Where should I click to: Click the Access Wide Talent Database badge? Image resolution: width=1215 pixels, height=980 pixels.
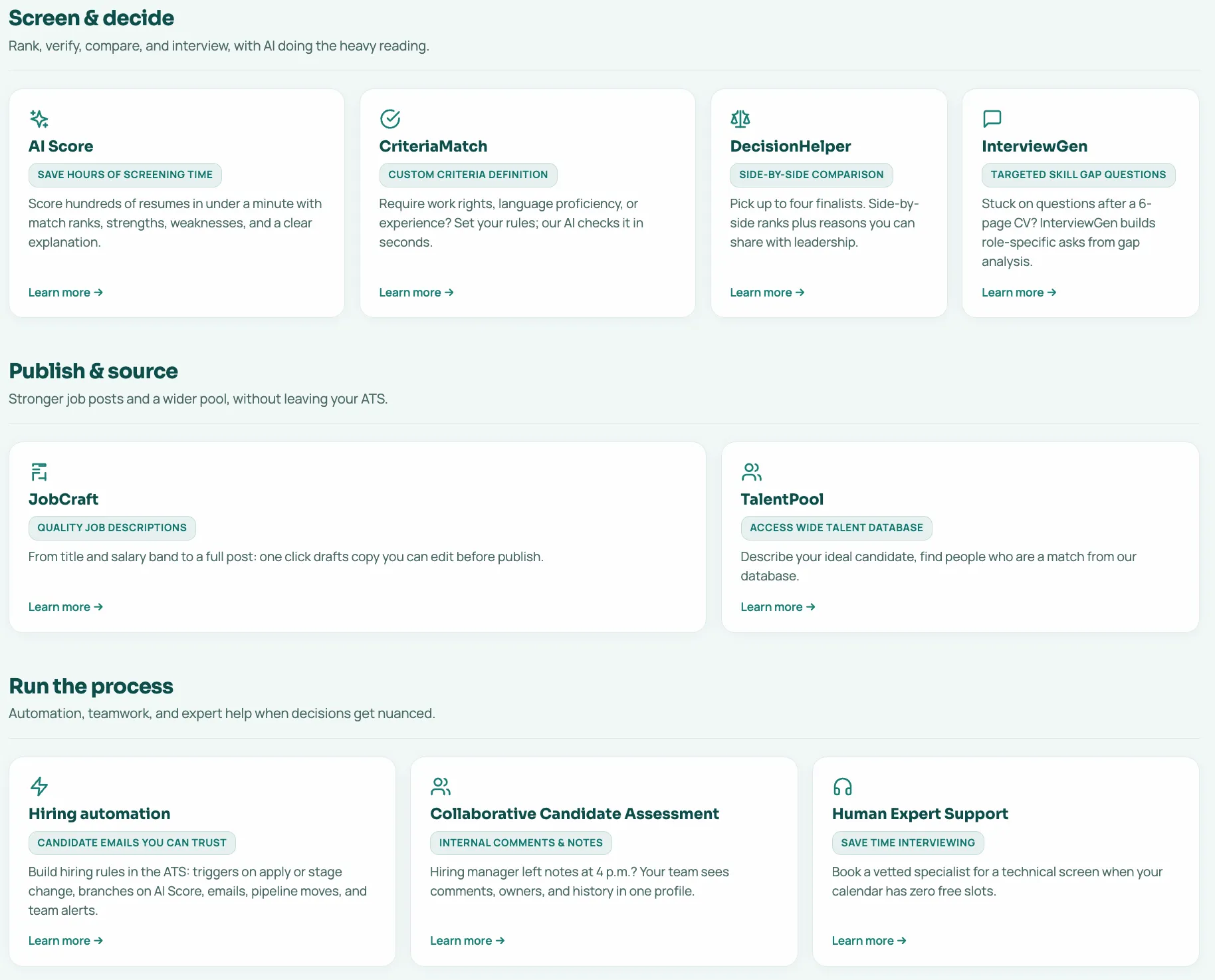pos(837,528)
